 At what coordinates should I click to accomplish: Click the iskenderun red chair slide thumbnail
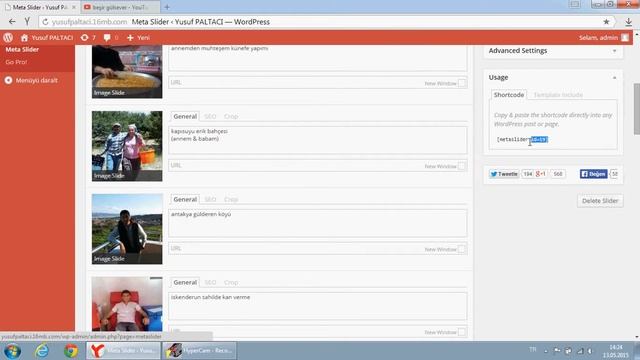127,304
